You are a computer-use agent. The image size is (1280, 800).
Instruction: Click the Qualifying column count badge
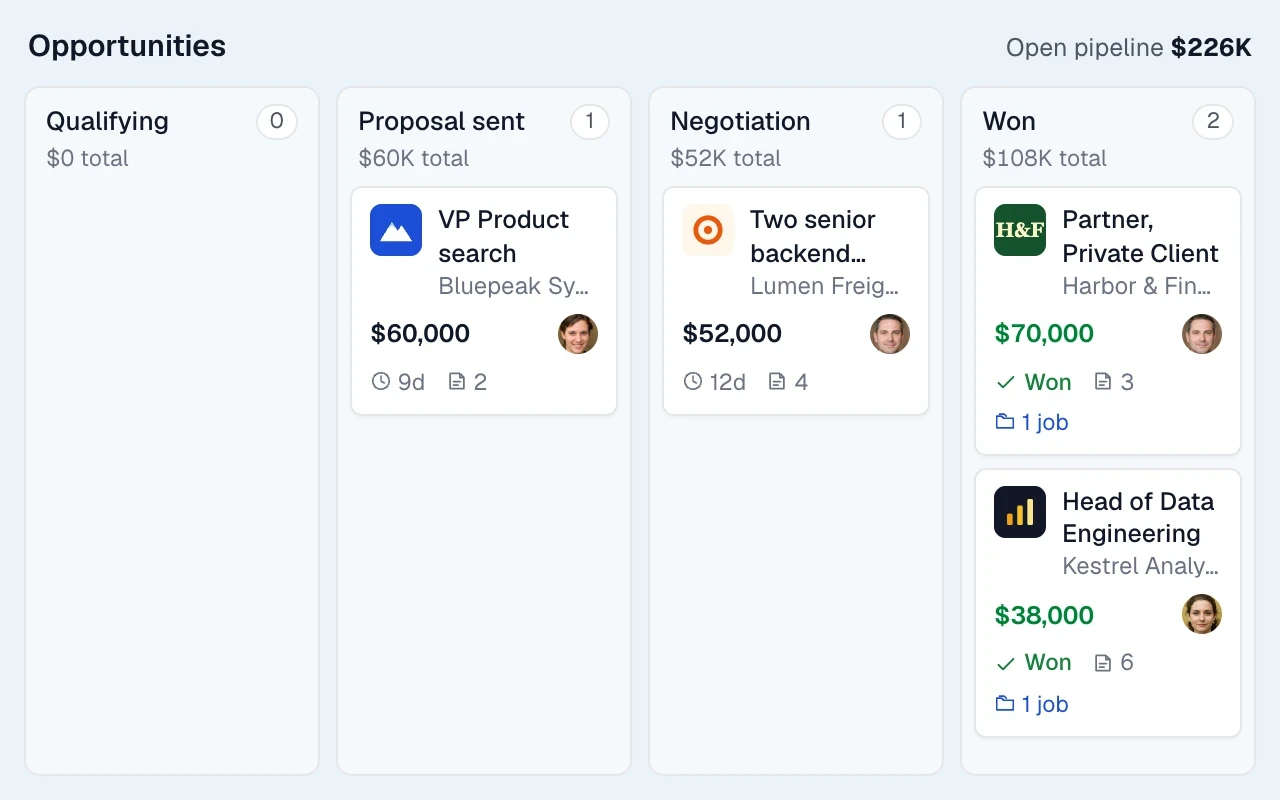pyautogui.click(x=277, y=122)
